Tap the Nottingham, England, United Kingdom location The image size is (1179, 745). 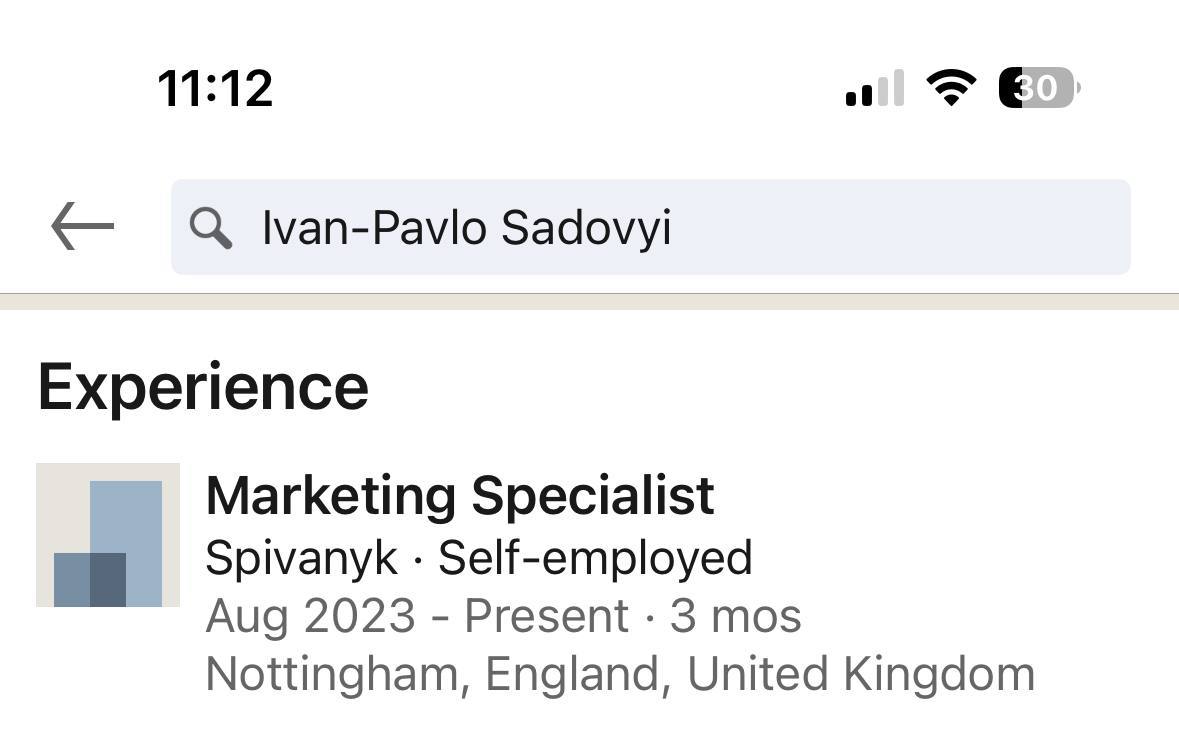pos(619,674)
